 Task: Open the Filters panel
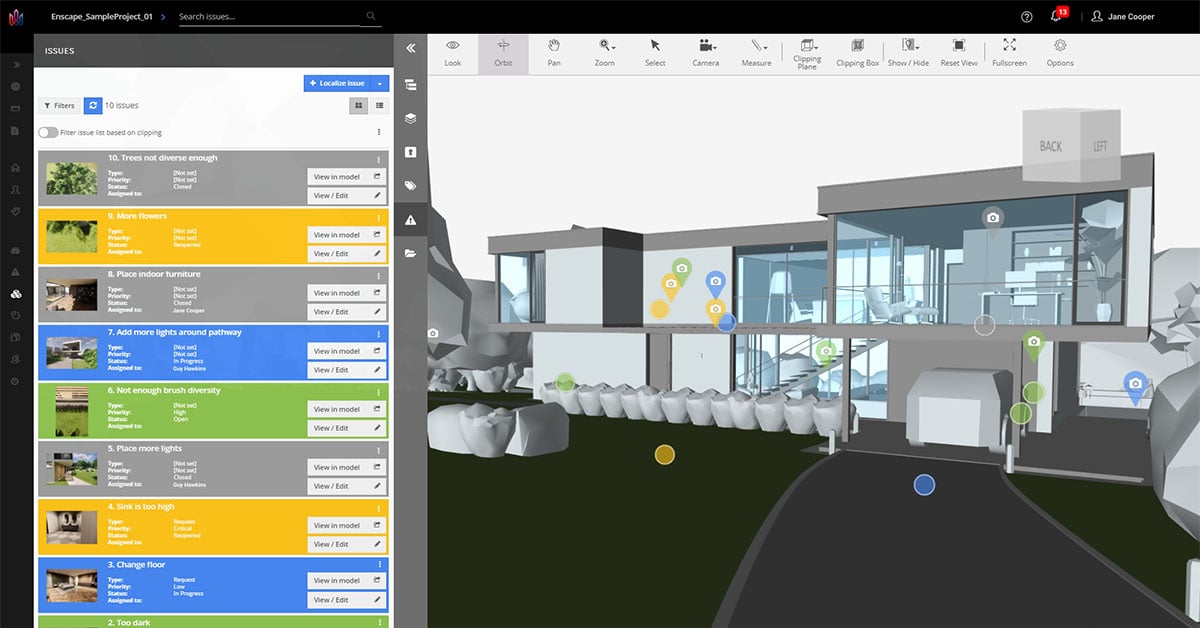(x=59, y=105)
